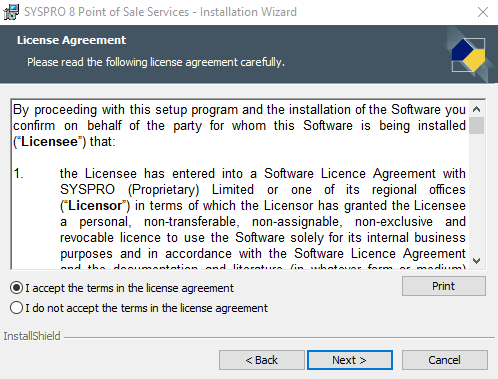This screenshot has width=498, height=379.
Task: Click the InstallShield label
Action: [32, 336]
